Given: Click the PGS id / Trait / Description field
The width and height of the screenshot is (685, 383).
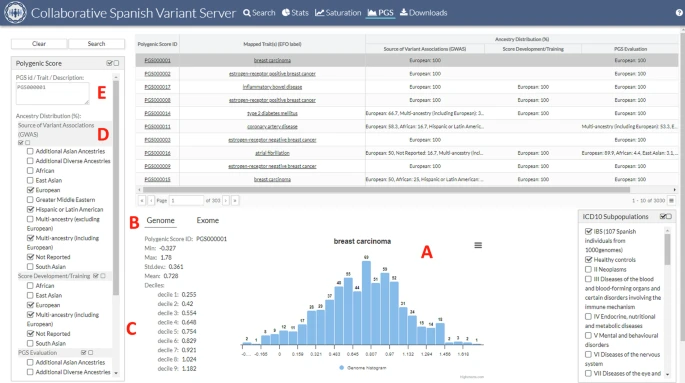Looking at the screenshot, I should (x=52, y=93).
